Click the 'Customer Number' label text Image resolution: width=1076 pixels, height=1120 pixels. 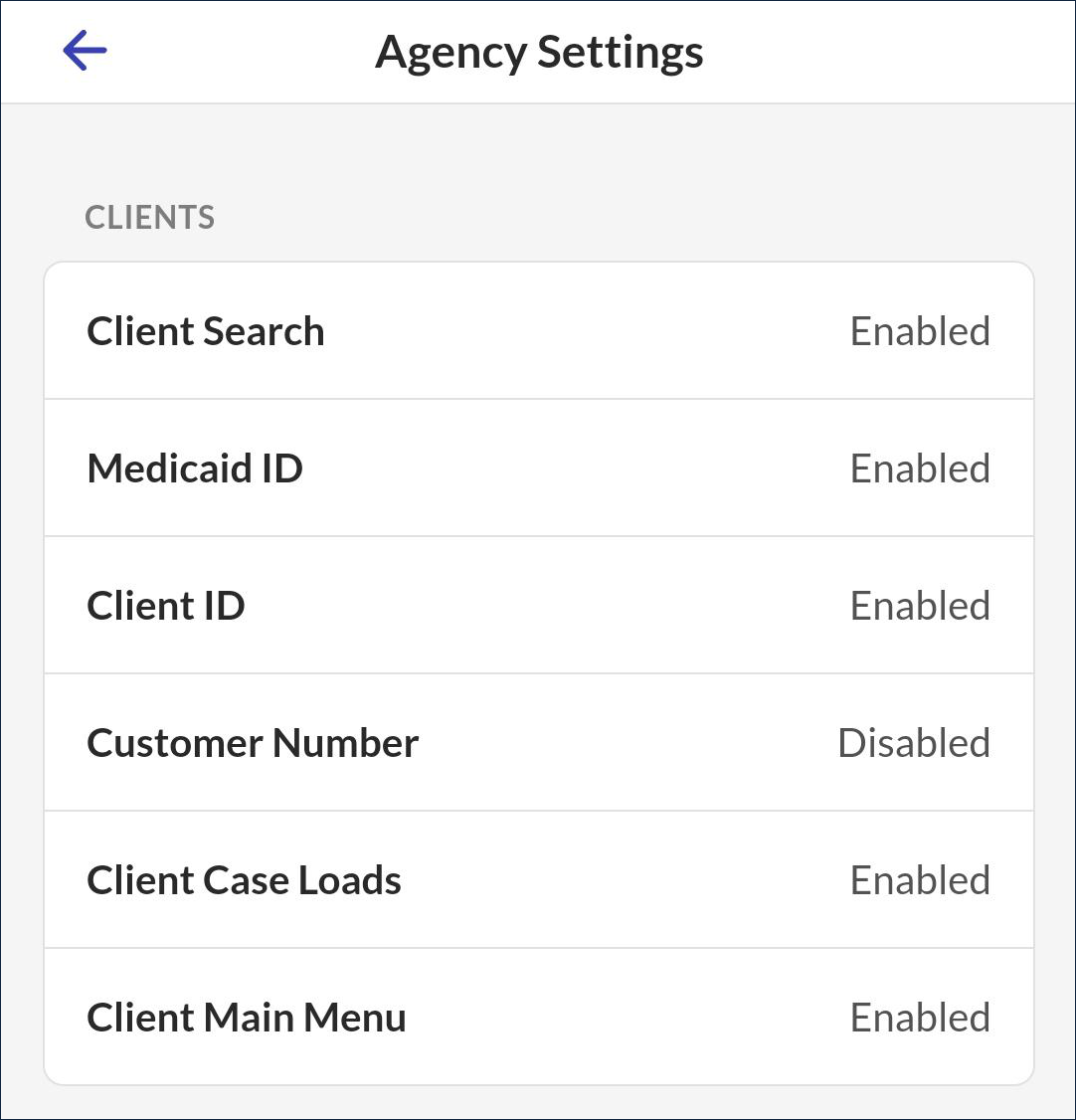[253, 743]
